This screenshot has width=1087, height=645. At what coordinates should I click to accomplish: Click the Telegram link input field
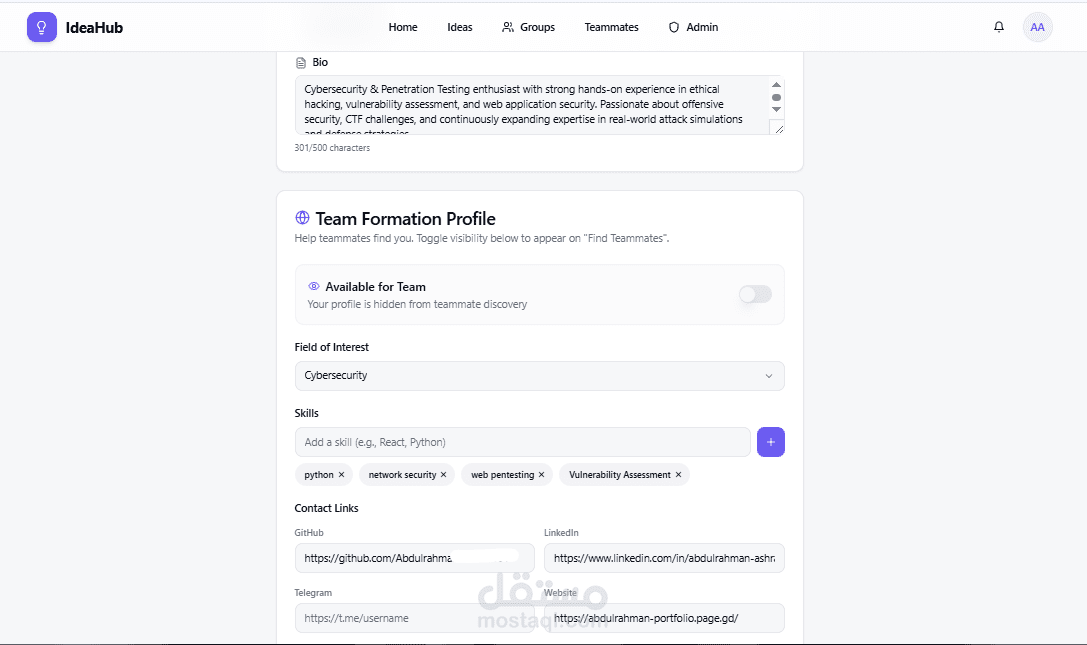click(x=414, y=618)
